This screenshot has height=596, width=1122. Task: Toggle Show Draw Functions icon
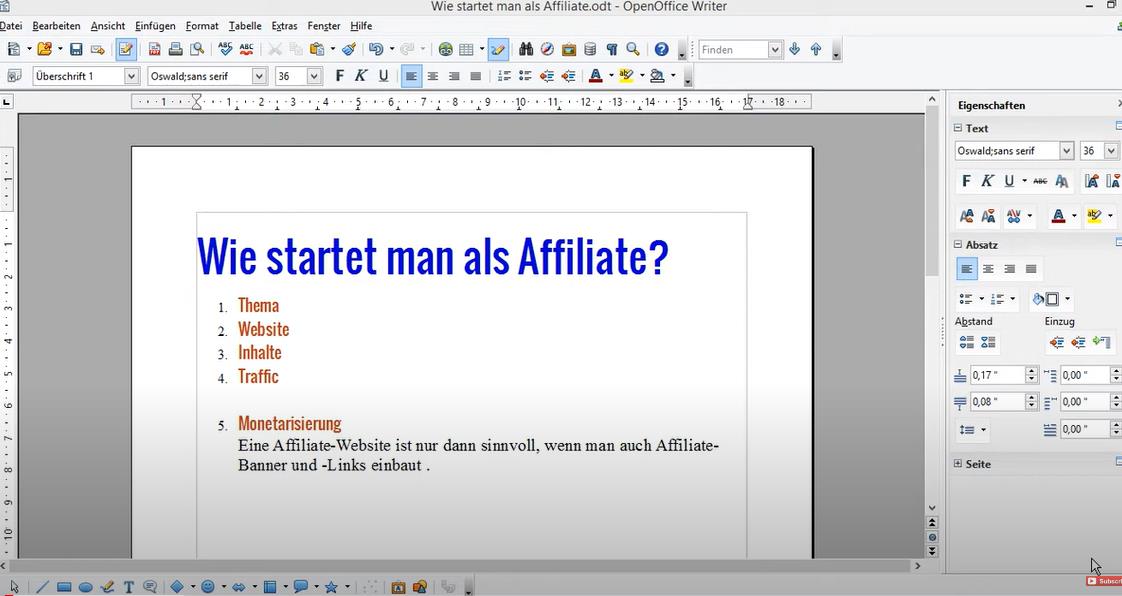498,49
